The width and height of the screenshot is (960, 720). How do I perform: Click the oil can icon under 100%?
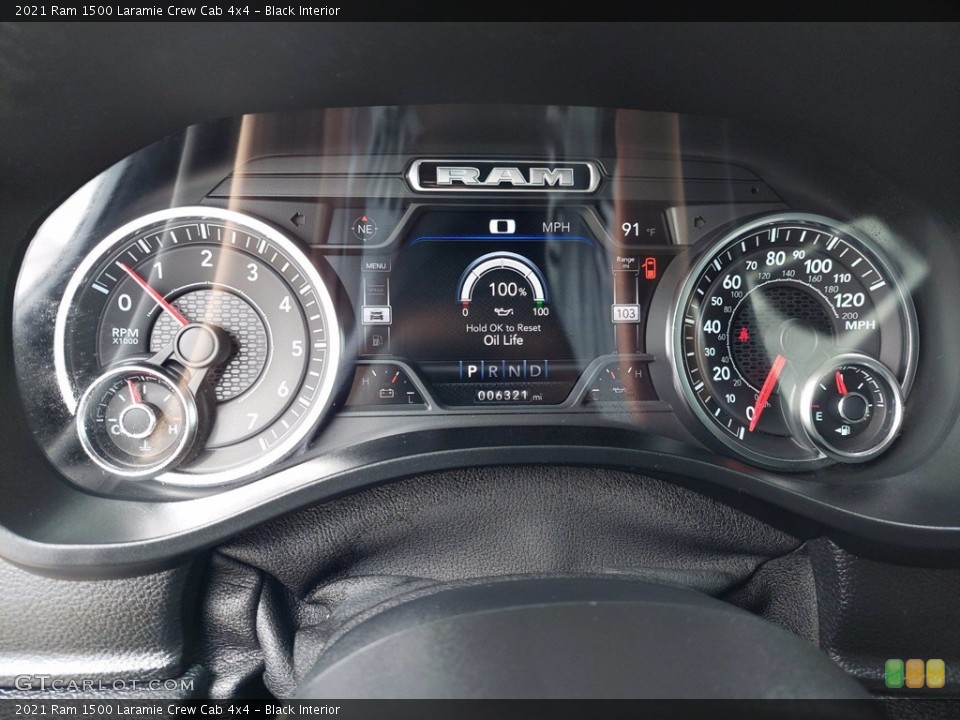(x=504, y=312)
